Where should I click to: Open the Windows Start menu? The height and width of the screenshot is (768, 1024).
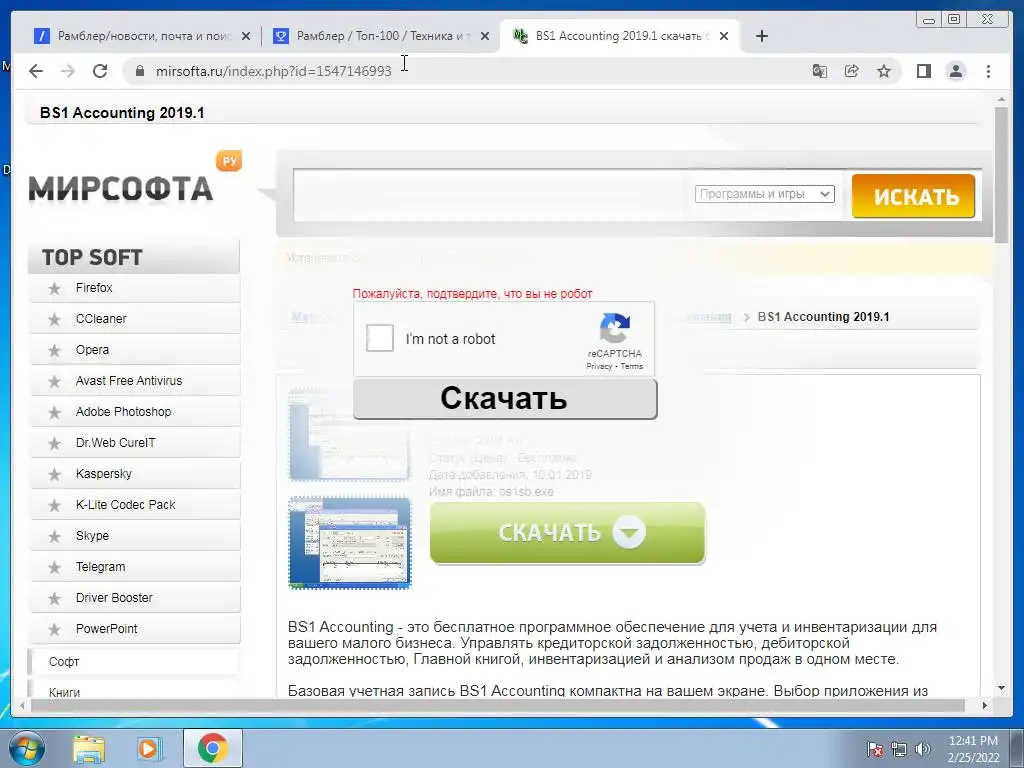click(25, 748)
